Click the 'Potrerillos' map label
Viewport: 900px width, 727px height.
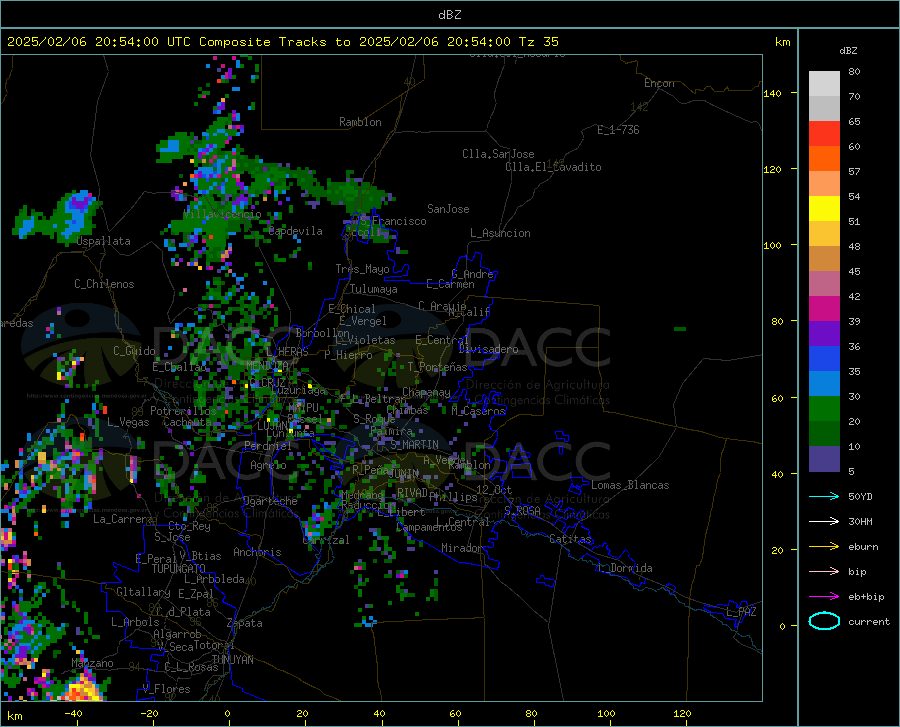(183, 411)
